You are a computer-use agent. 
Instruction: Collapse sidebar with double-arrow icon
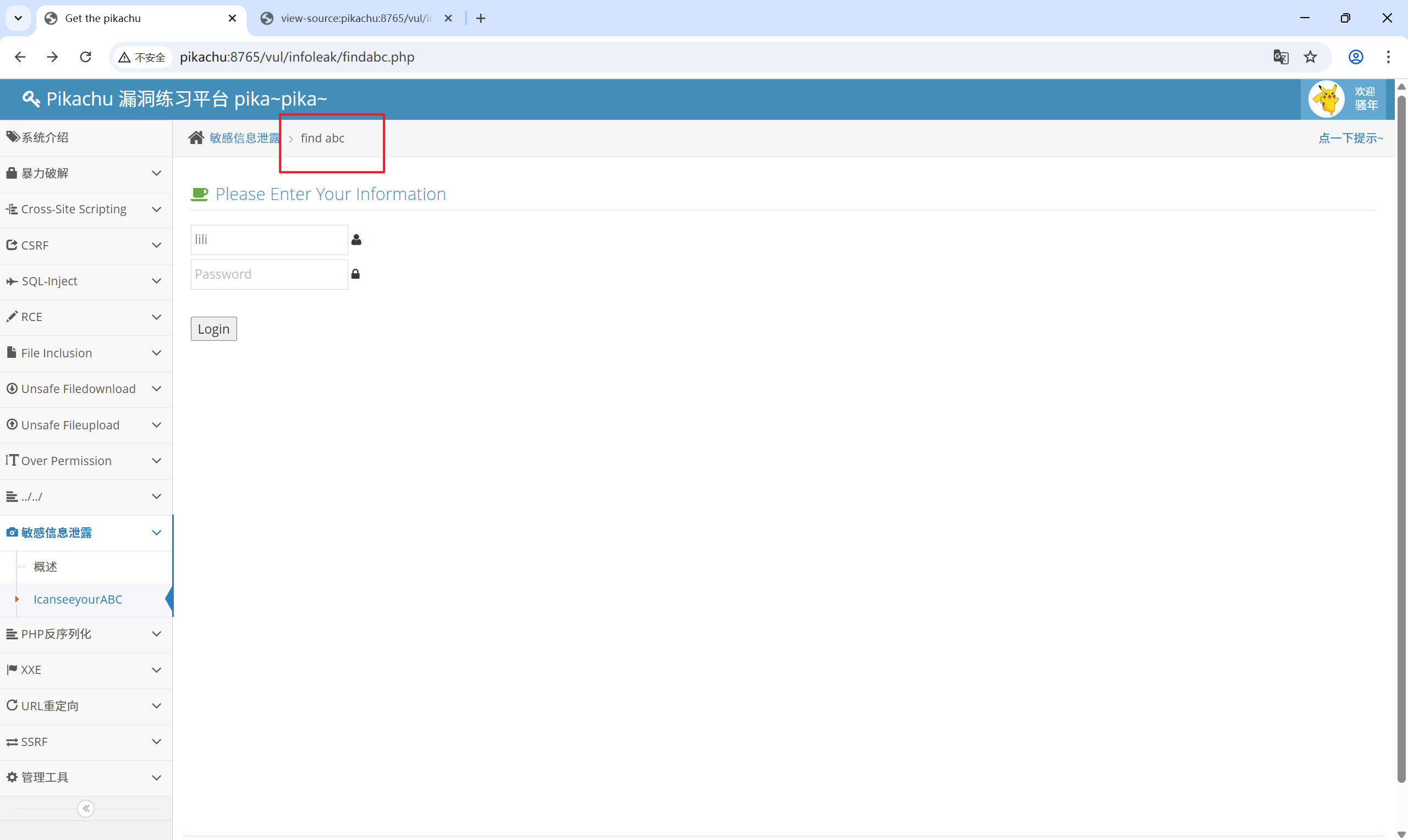[85, 808]
